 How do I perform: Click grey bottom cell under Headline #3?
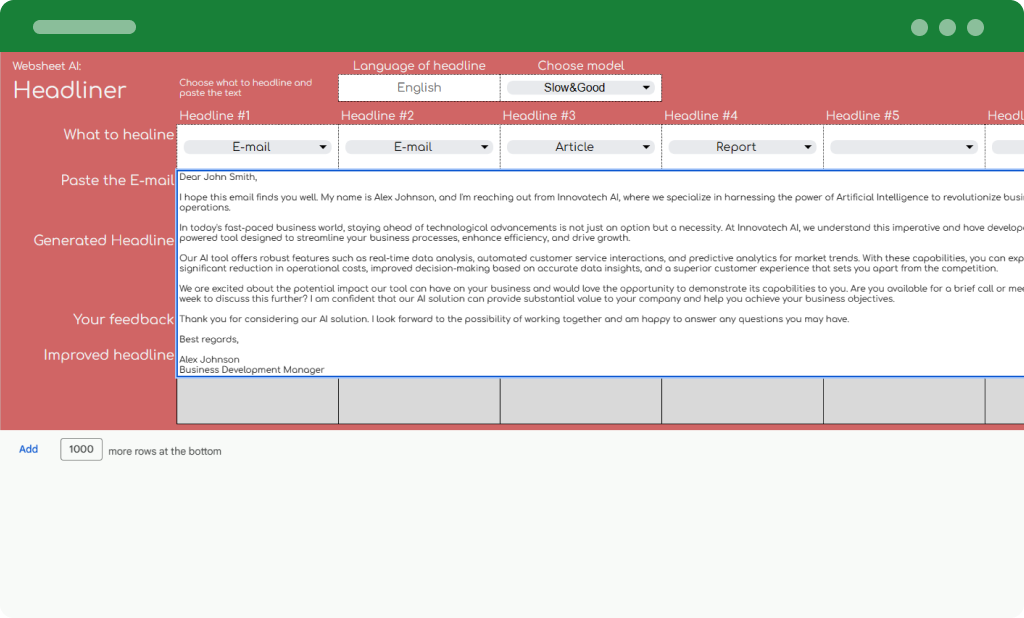tap(581, 401)
